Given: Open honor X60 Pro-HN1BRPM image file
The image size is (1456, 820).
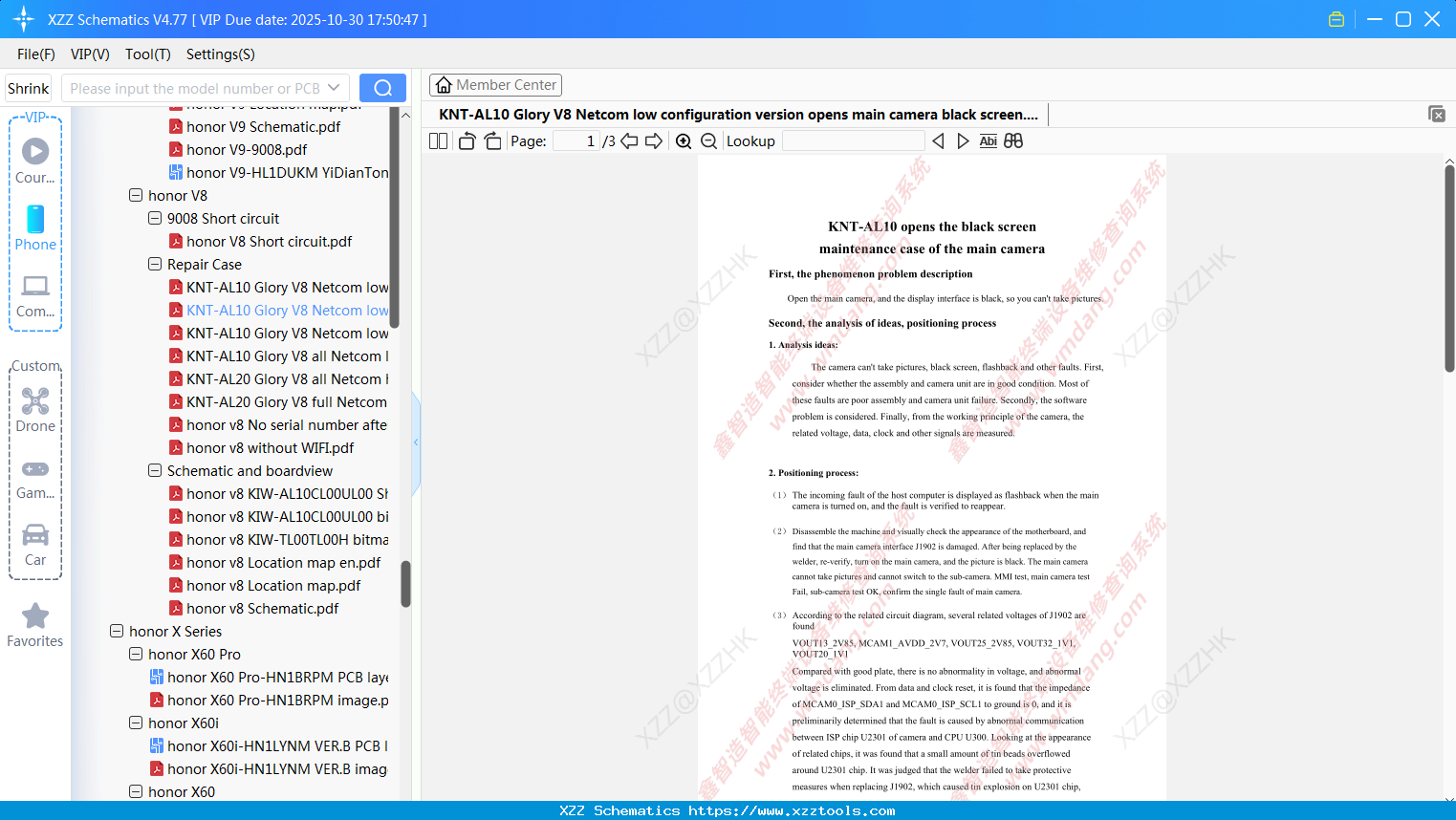Looking at the screenshot, I should coord(270,700).
